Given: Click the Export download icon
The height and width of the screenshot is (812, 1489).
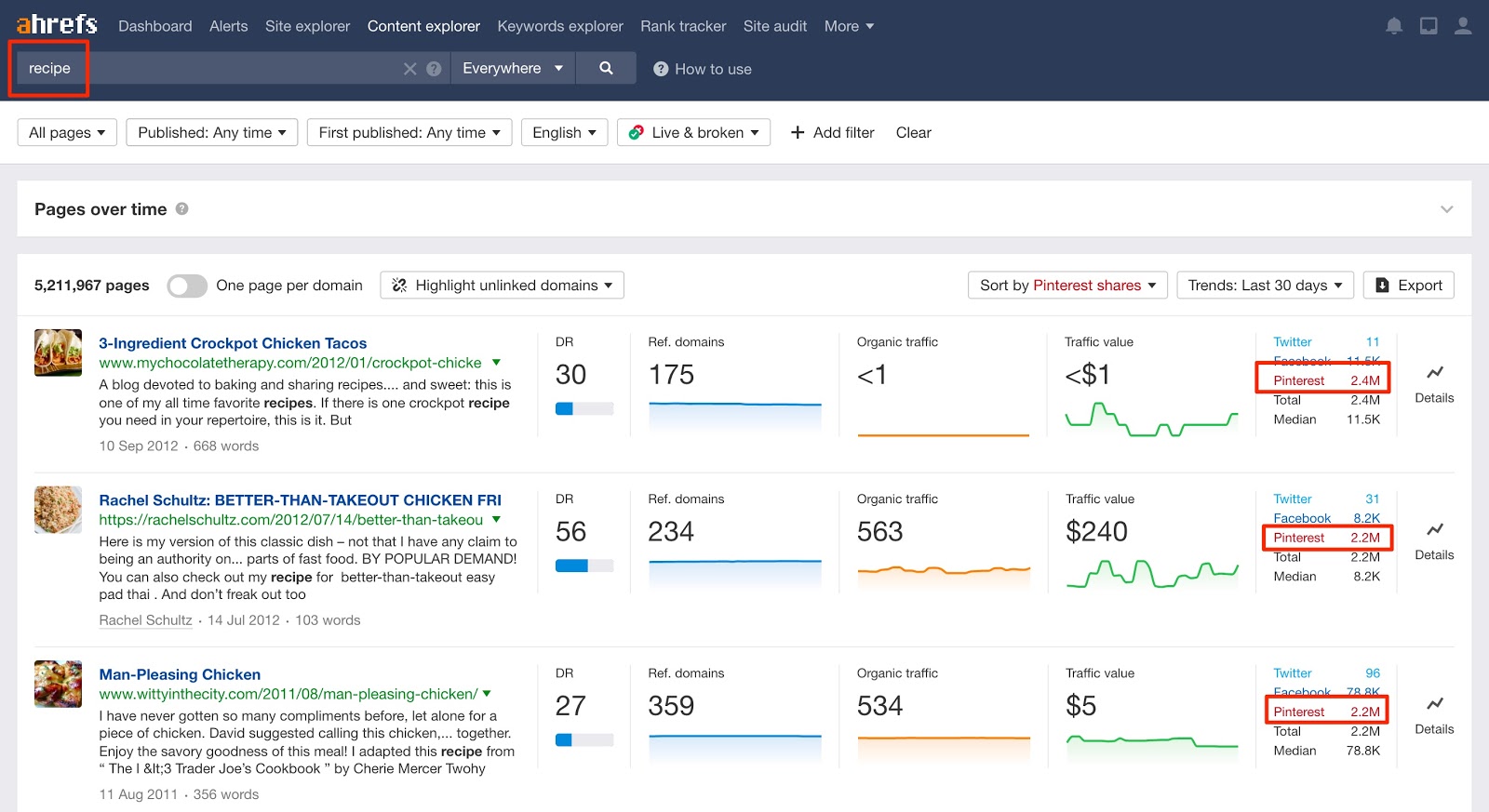Looking at the screenshot, I should [1382, 286].
